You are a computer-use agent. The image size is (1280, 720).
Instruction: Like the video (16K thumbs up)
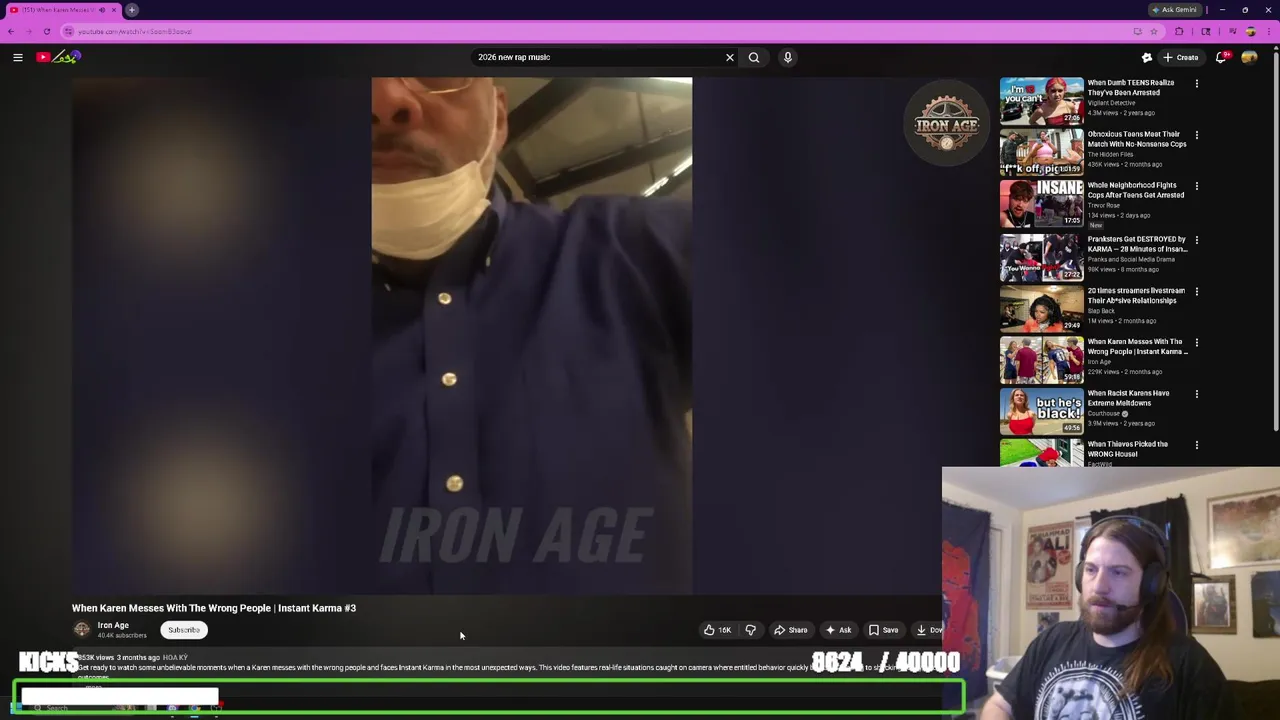[x=718, y=630]
